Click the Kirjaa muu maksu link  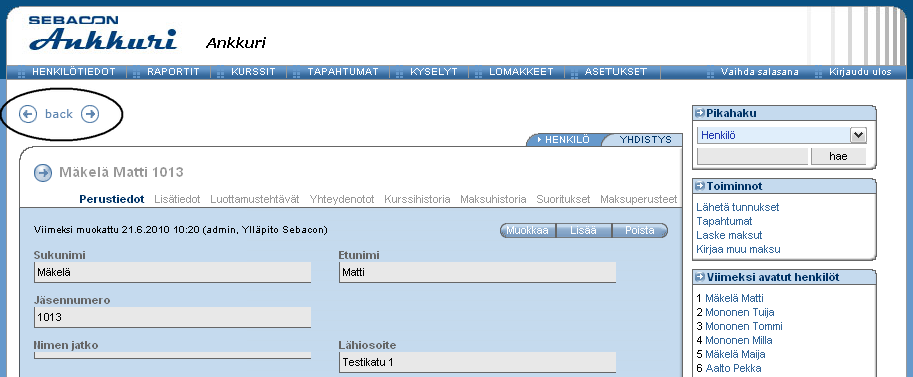point(738,249)
